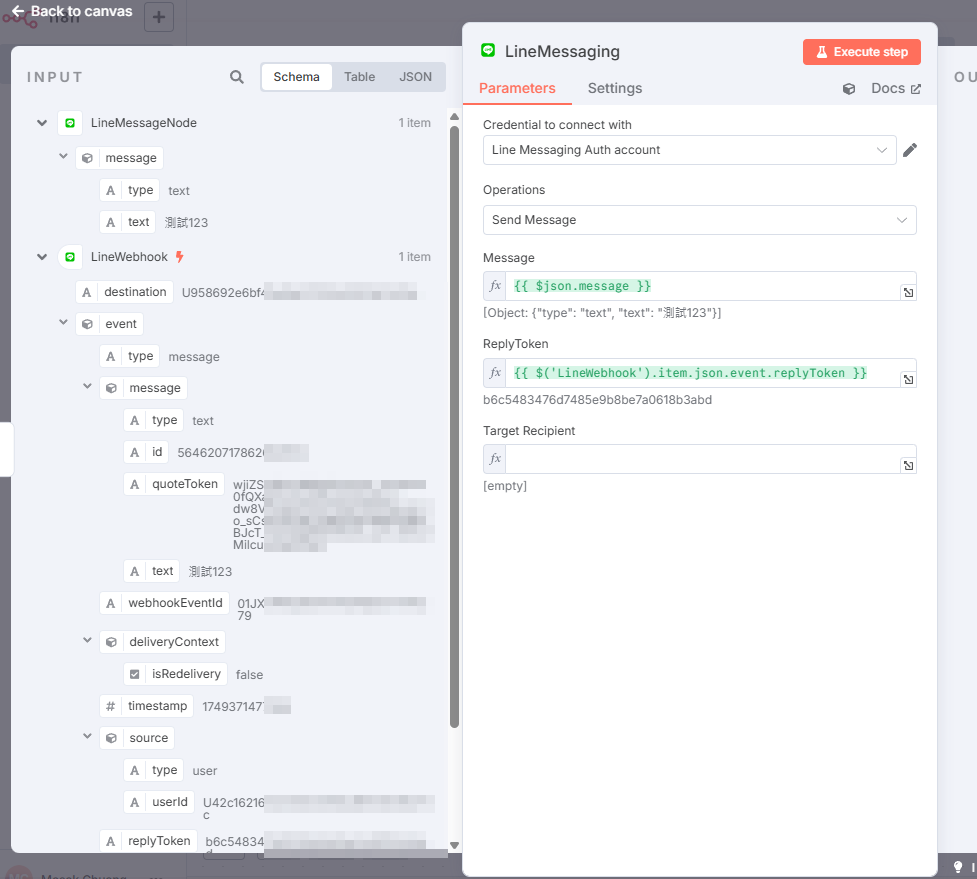This screenshot has width=977, height=879.
Task: Select the userId field pill
Action: [159, 802]
